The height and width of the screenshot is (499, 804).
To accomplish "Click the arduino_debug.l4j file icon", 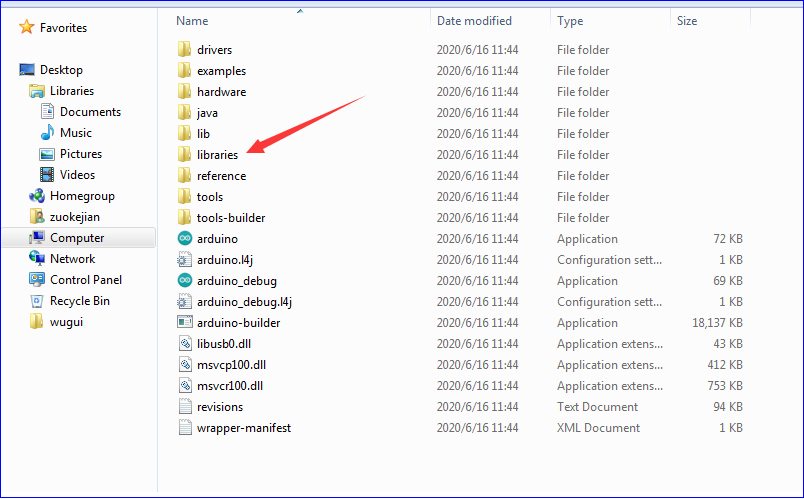I will [185, 302].
